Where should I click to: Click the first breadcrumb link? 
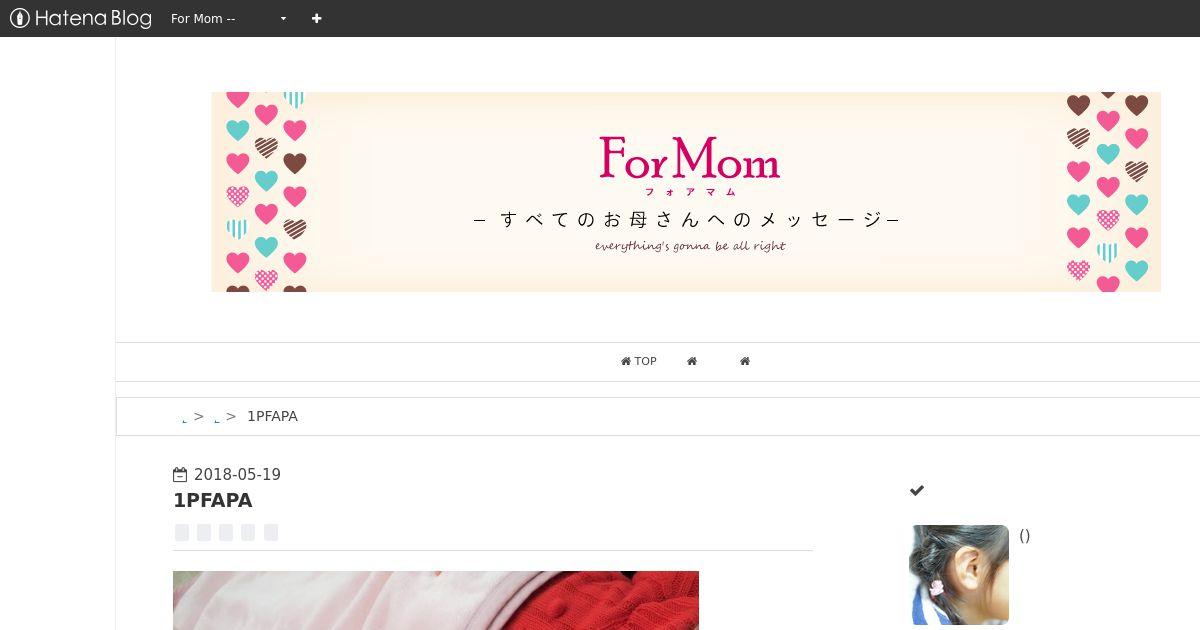coord(185,418)
